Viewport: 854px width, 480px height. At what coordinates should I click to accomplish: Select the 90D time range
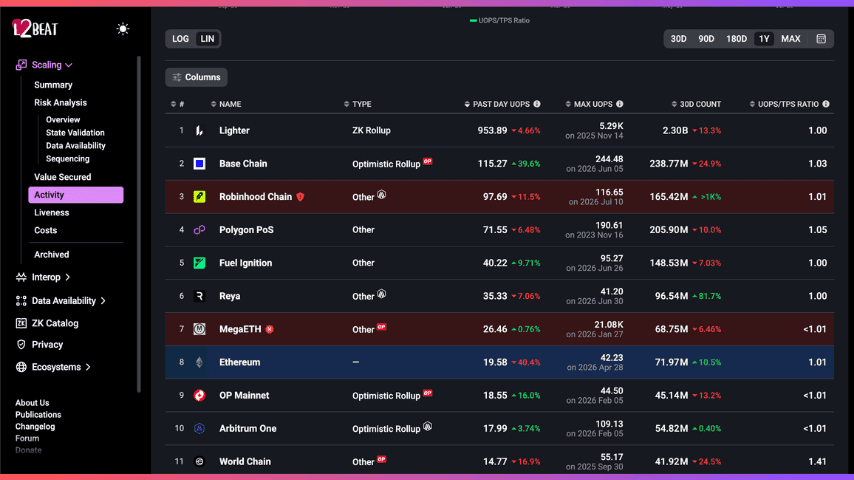pos(706,39)
